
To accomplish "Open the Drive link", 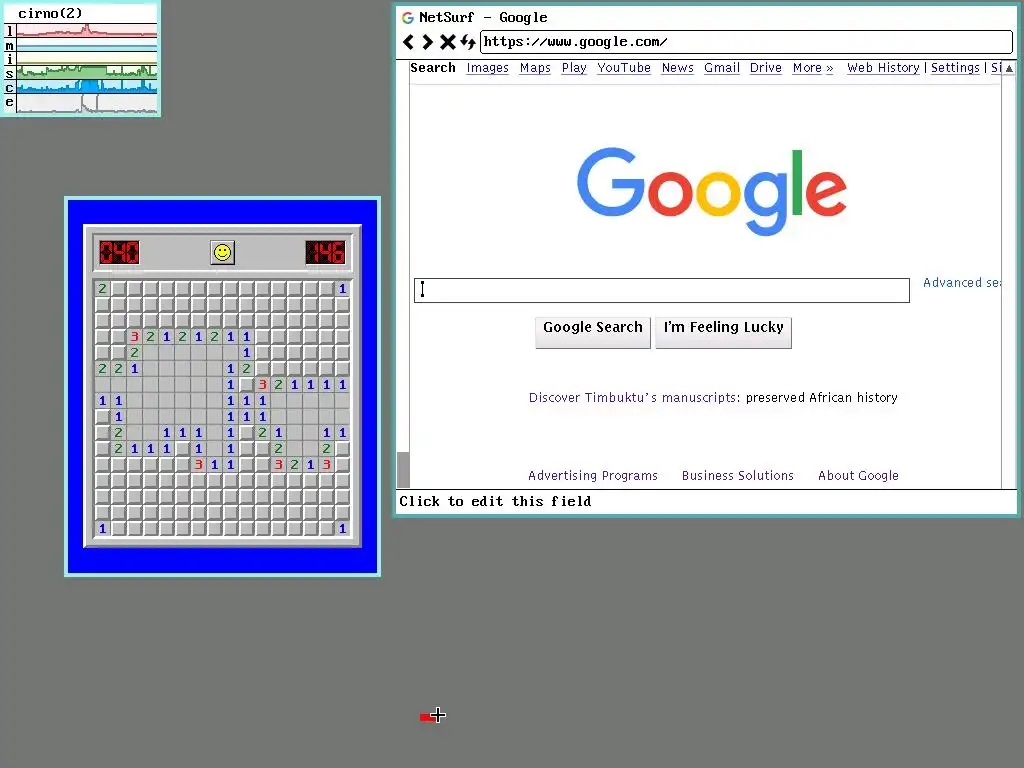I will point(765,68).
